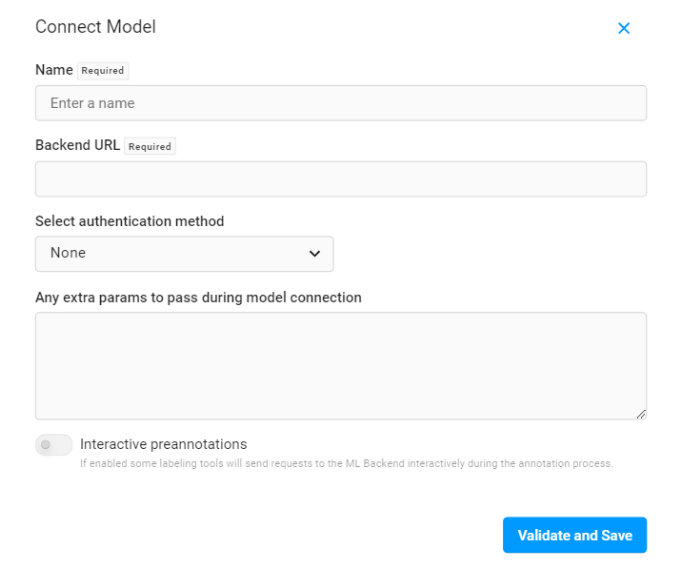Click the Backend URL label

click(x=77, y=145)
